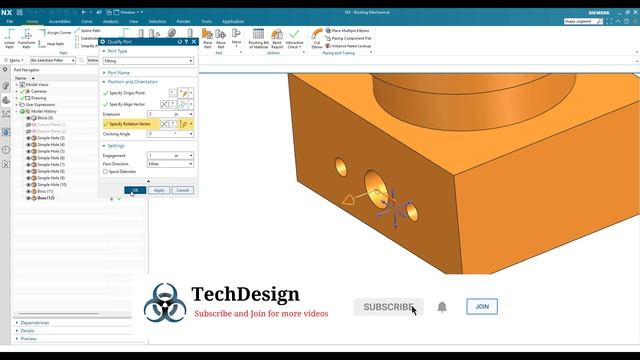The height and width of the screenshot is (360, 640).
Task: Click the SUBSCRIBE button
Action: (388, 307)
